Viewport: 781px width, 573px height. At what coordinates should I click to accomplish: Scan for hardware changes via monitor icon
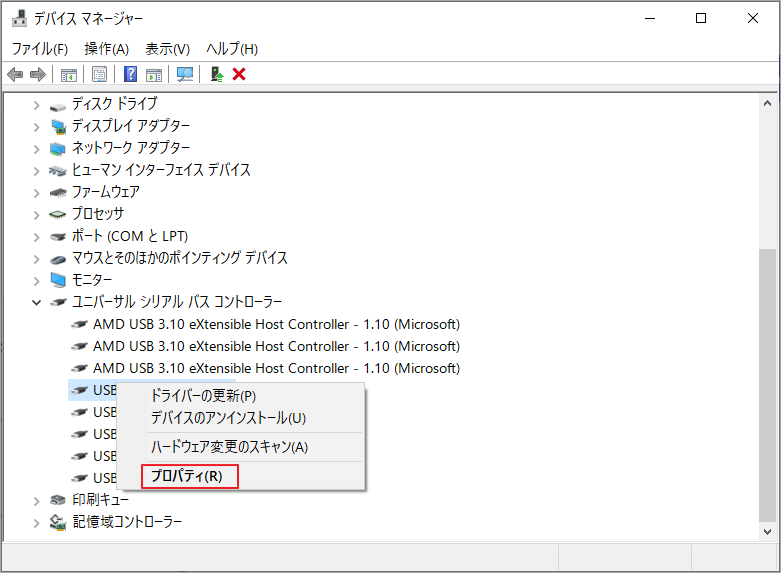pyautogui.click(x=185, y=75)
